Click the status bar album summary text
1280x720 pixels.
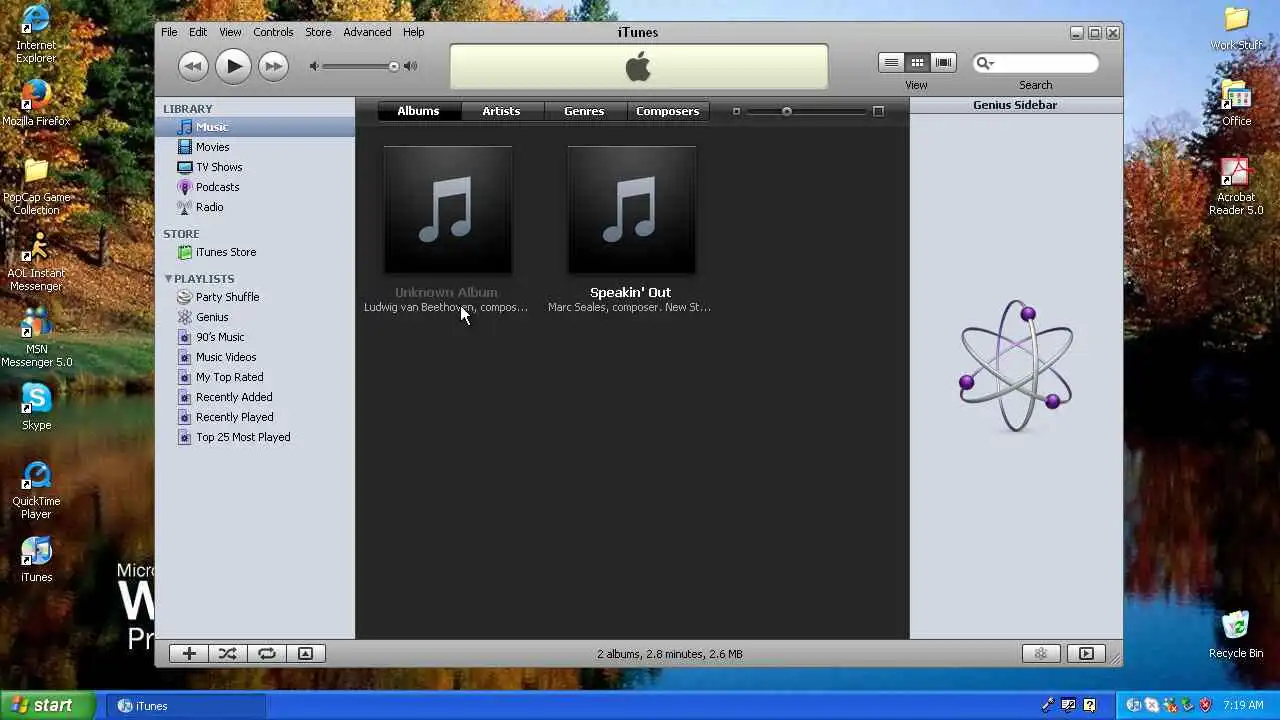[x=670, y=654]
